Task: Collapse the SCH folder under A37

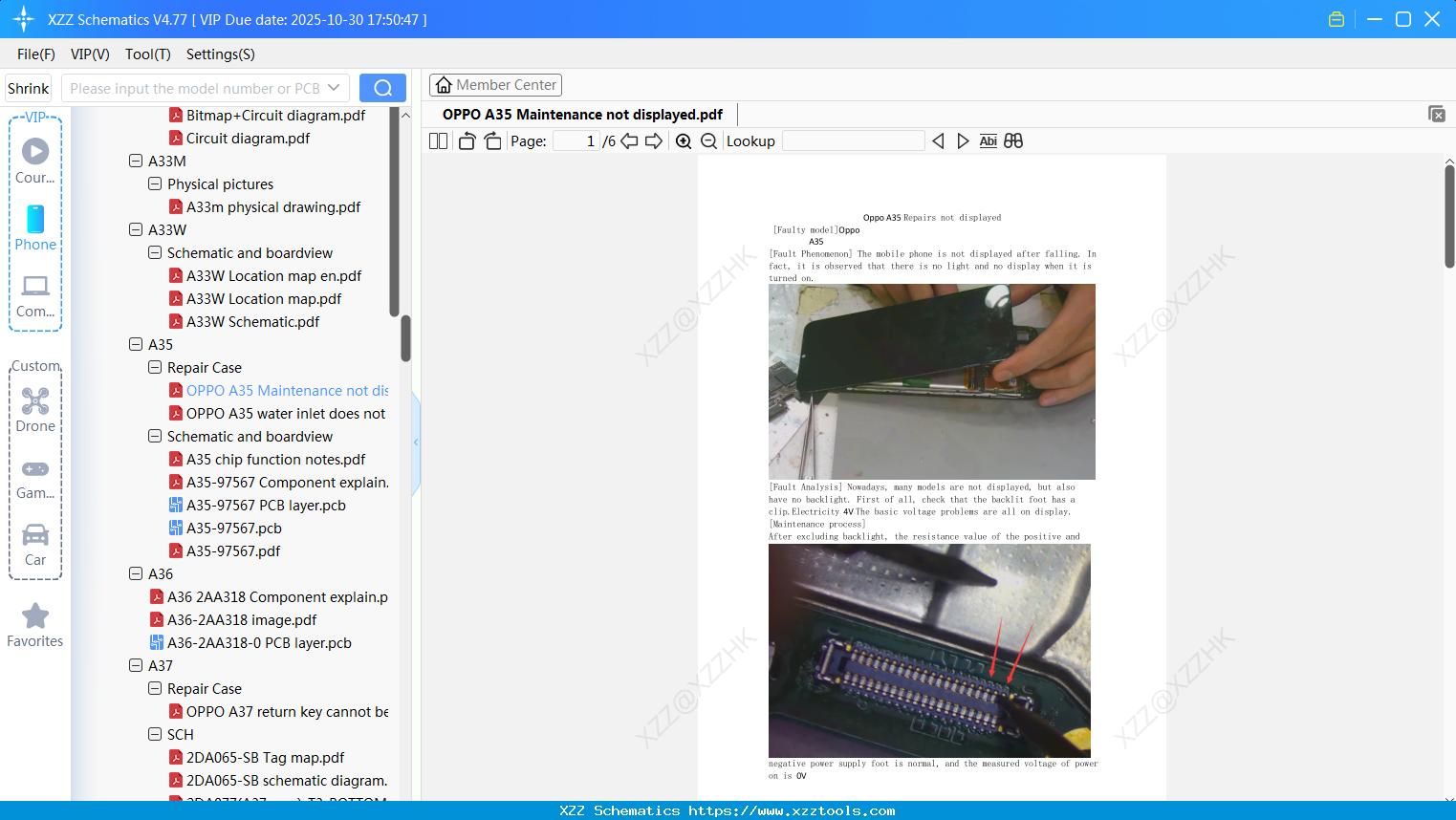Action: click(x=155, y=735)
